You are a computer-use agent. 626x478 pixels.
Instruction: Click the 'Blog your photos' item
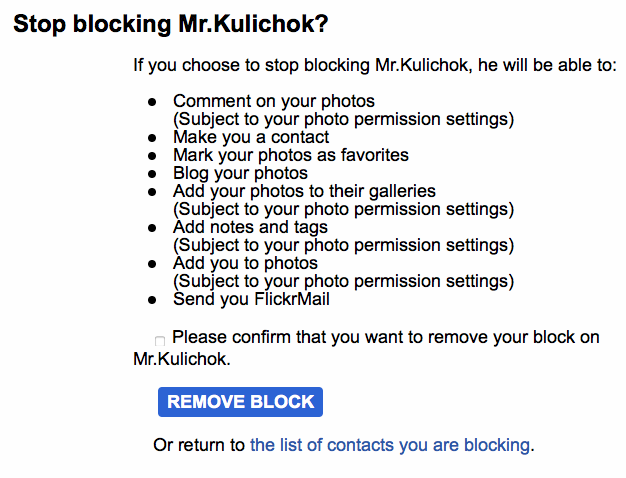coord(240,173)
